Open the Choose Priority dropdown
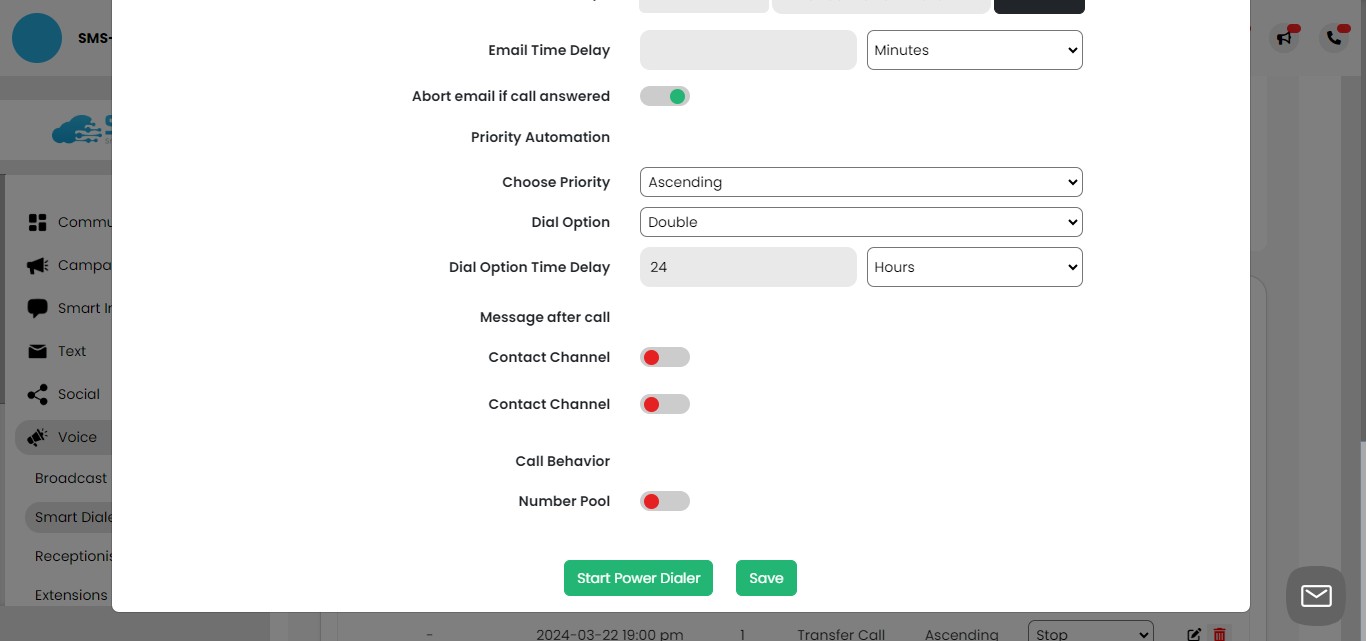This screenshot has width=1366, height=641. [x=860, y=182]
